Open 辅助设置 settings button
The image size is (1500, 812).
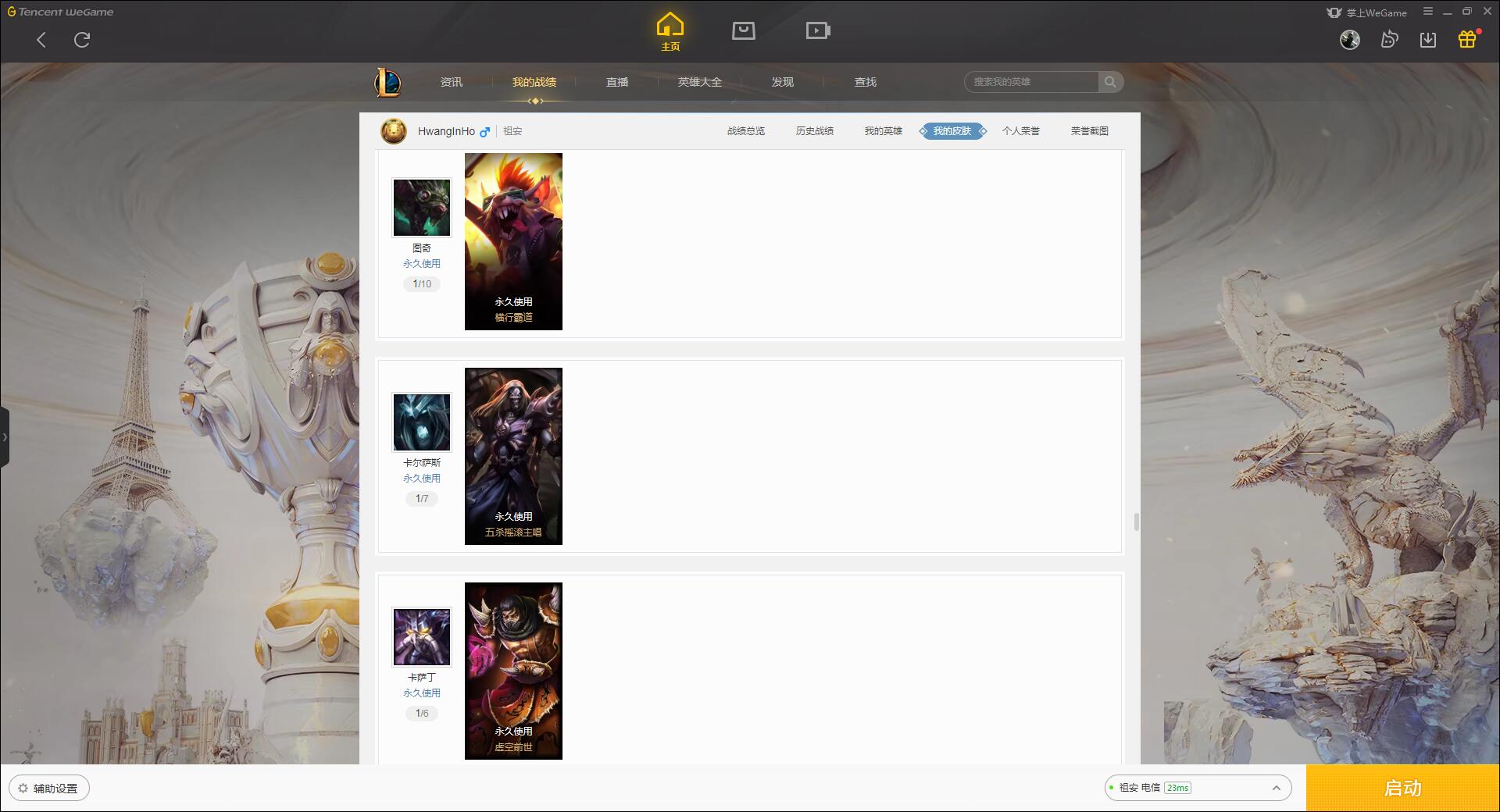point(49,789)
